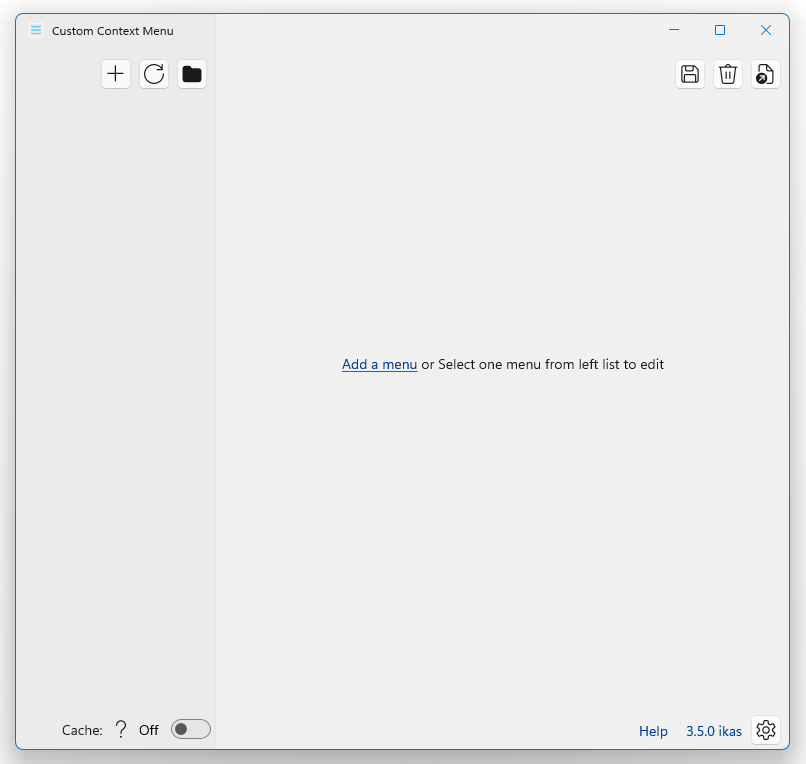Click the 'Off' cache status text

(x=149, y=730)
